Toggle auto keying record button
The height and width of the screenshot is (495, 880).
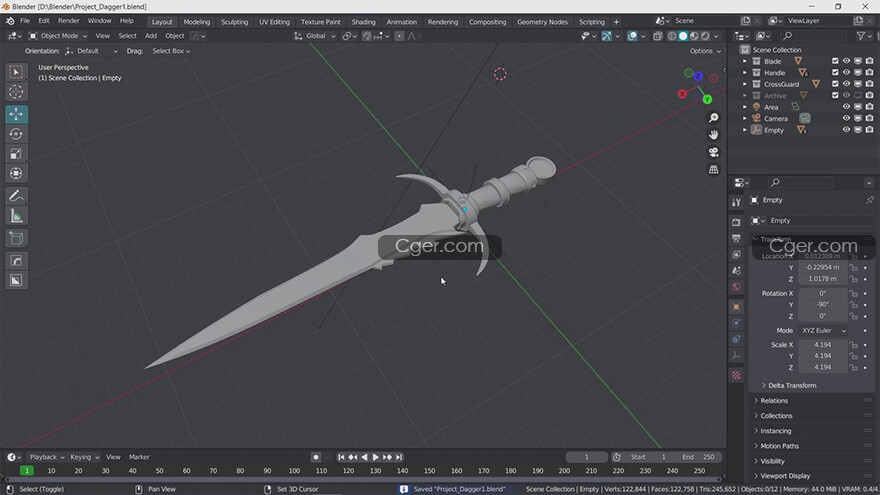pyautogui.click(x=316, y=457)
